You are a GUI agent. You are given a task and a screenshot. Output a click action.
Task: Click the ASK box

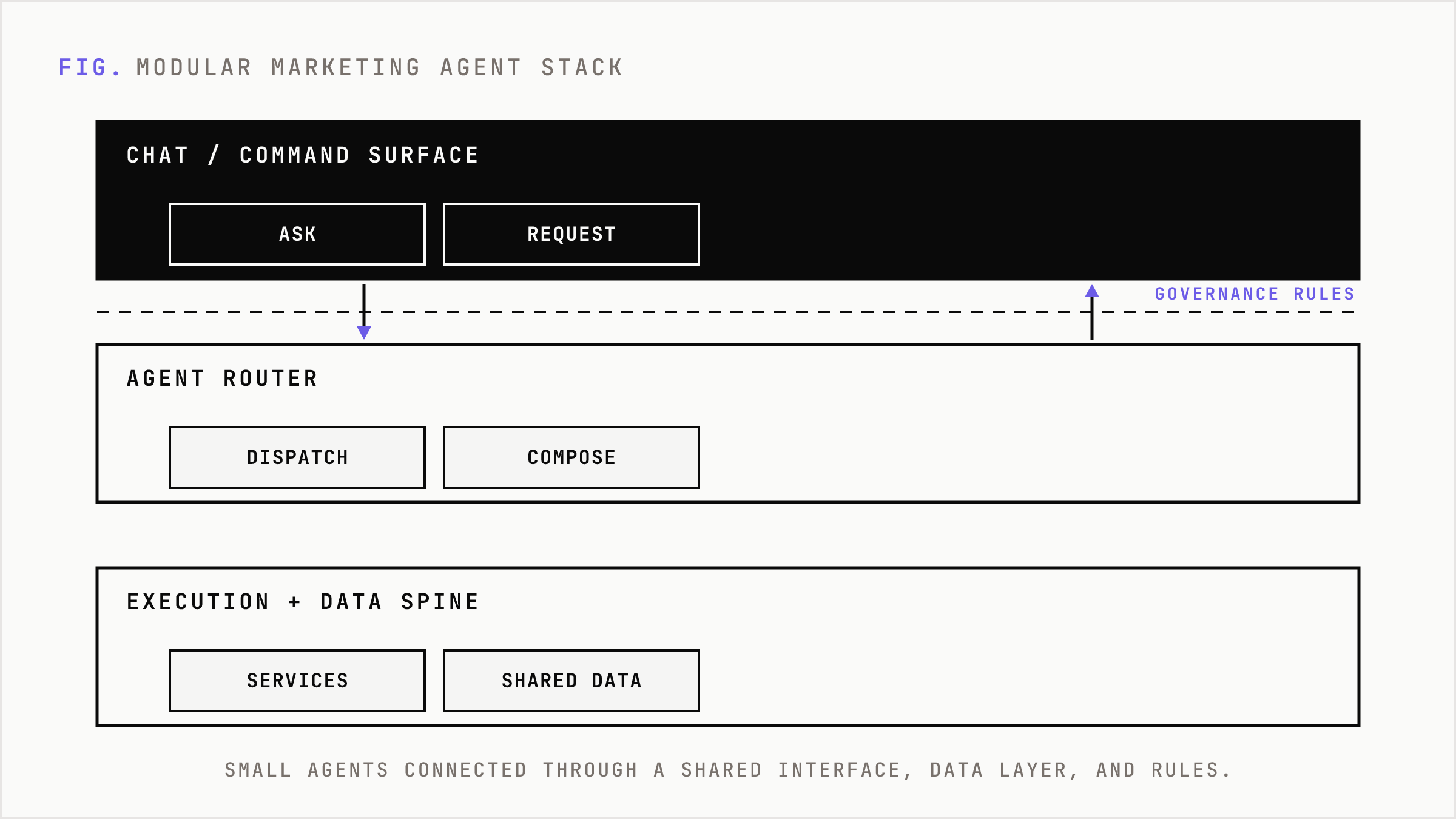(297, 234)
